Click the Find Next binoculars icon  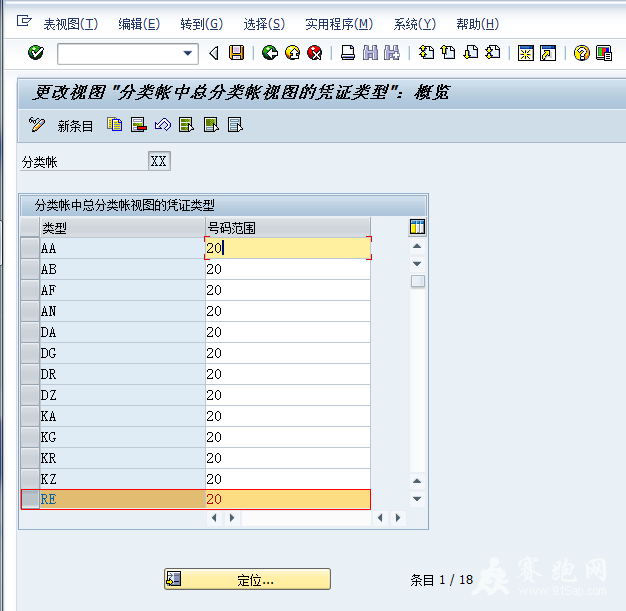pos(392,53)
